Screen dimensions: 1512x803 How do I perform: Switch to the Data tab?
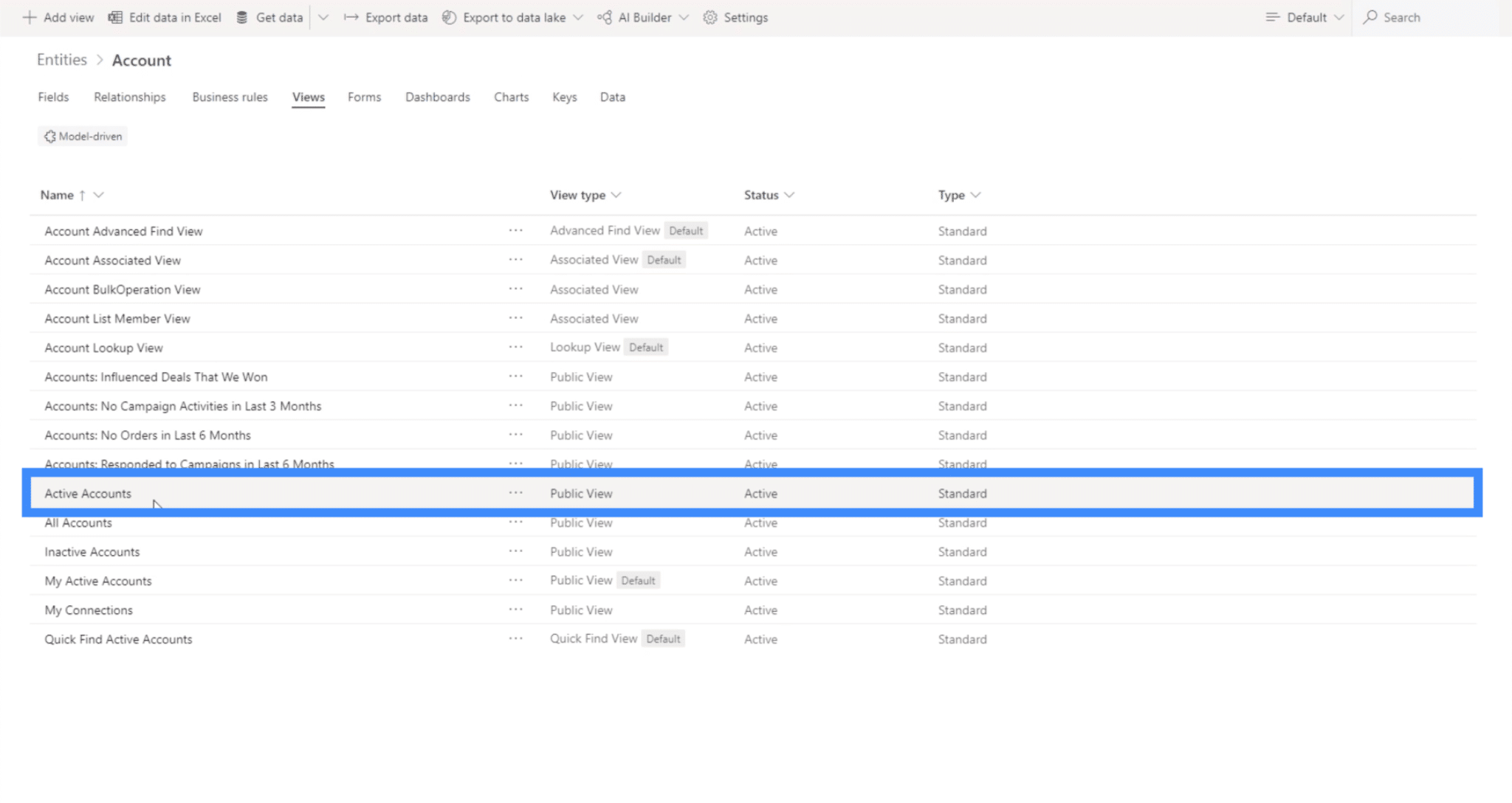click(x=613, y=97)
